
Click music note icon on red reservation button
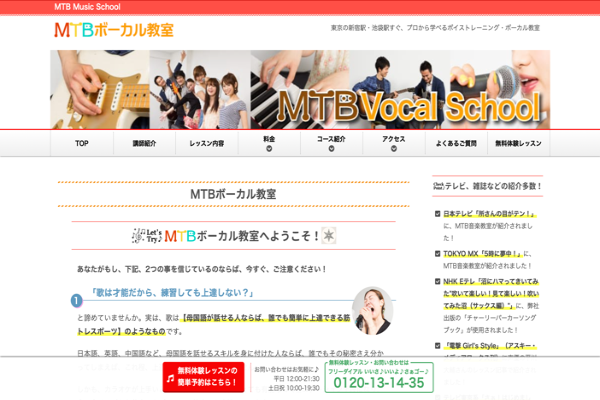coord(171,378)
